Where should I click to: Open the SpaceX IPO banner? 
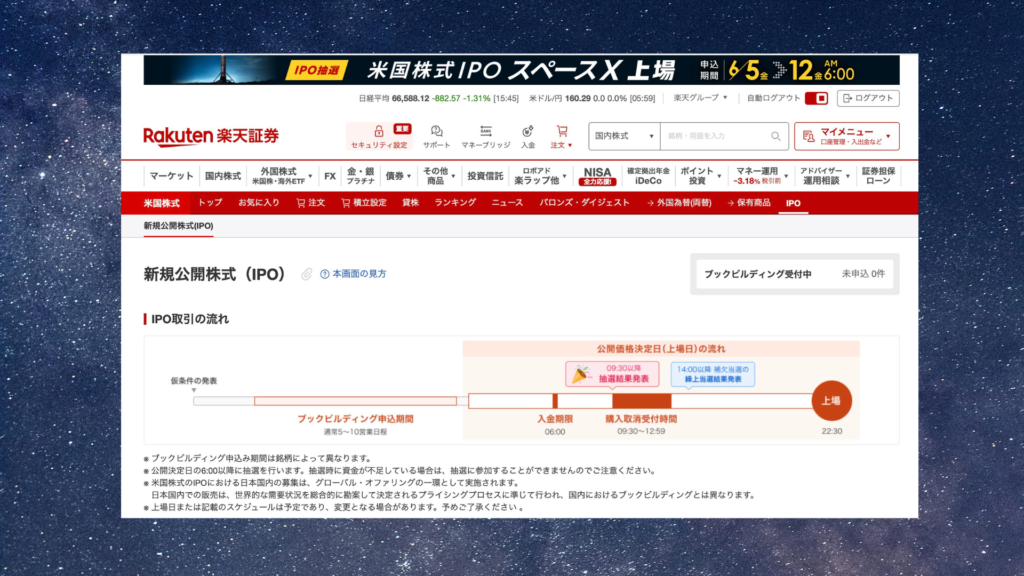coord(521,70)
